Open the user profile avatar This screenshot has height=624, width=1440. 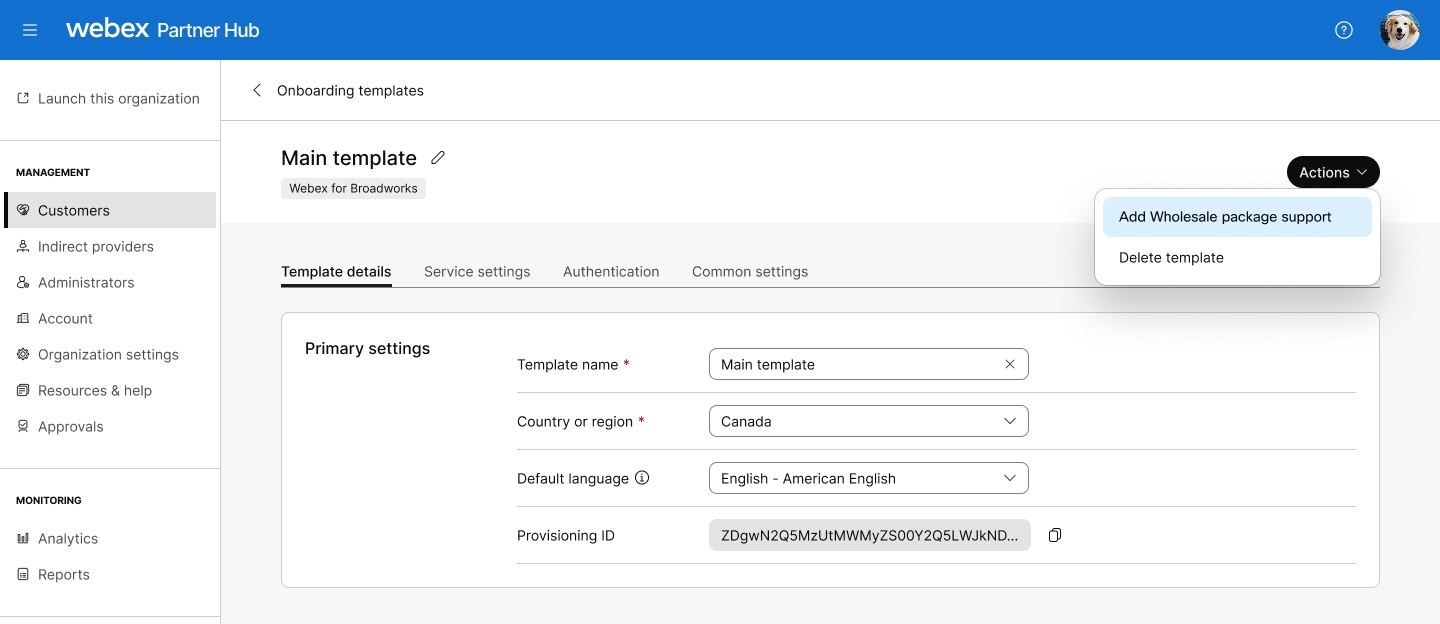(x=1400, y=30)
